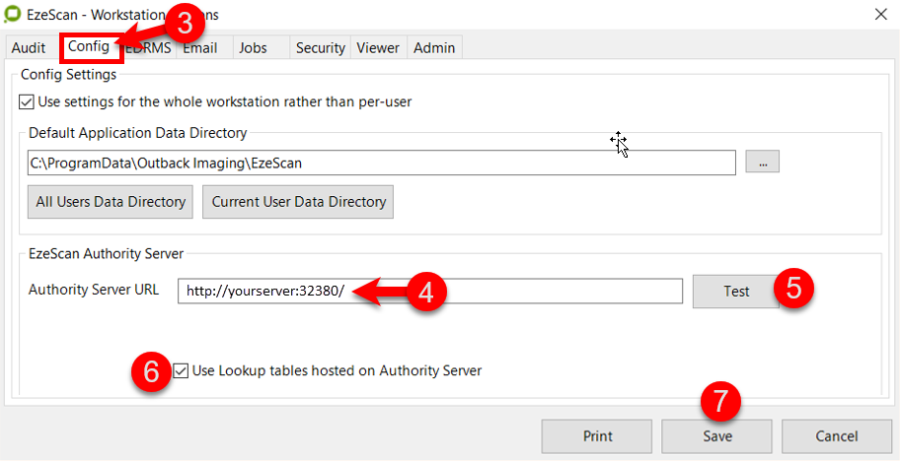Switch to the Security tab
Screen dimensions: 900x461
(x=320, y=48)
